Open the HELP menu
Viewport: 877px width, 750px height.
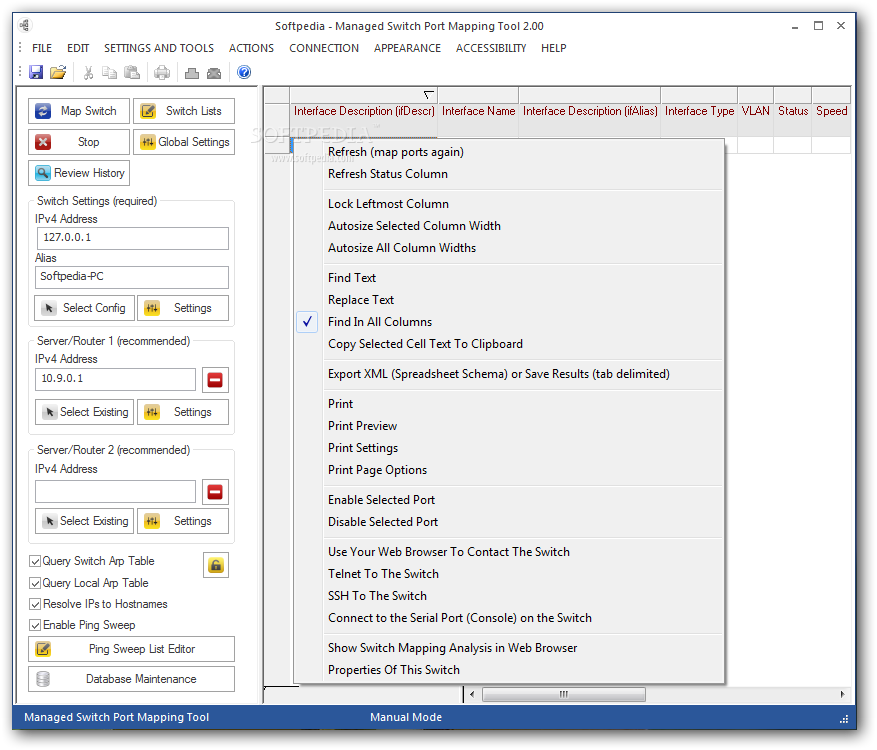(554, 48)
